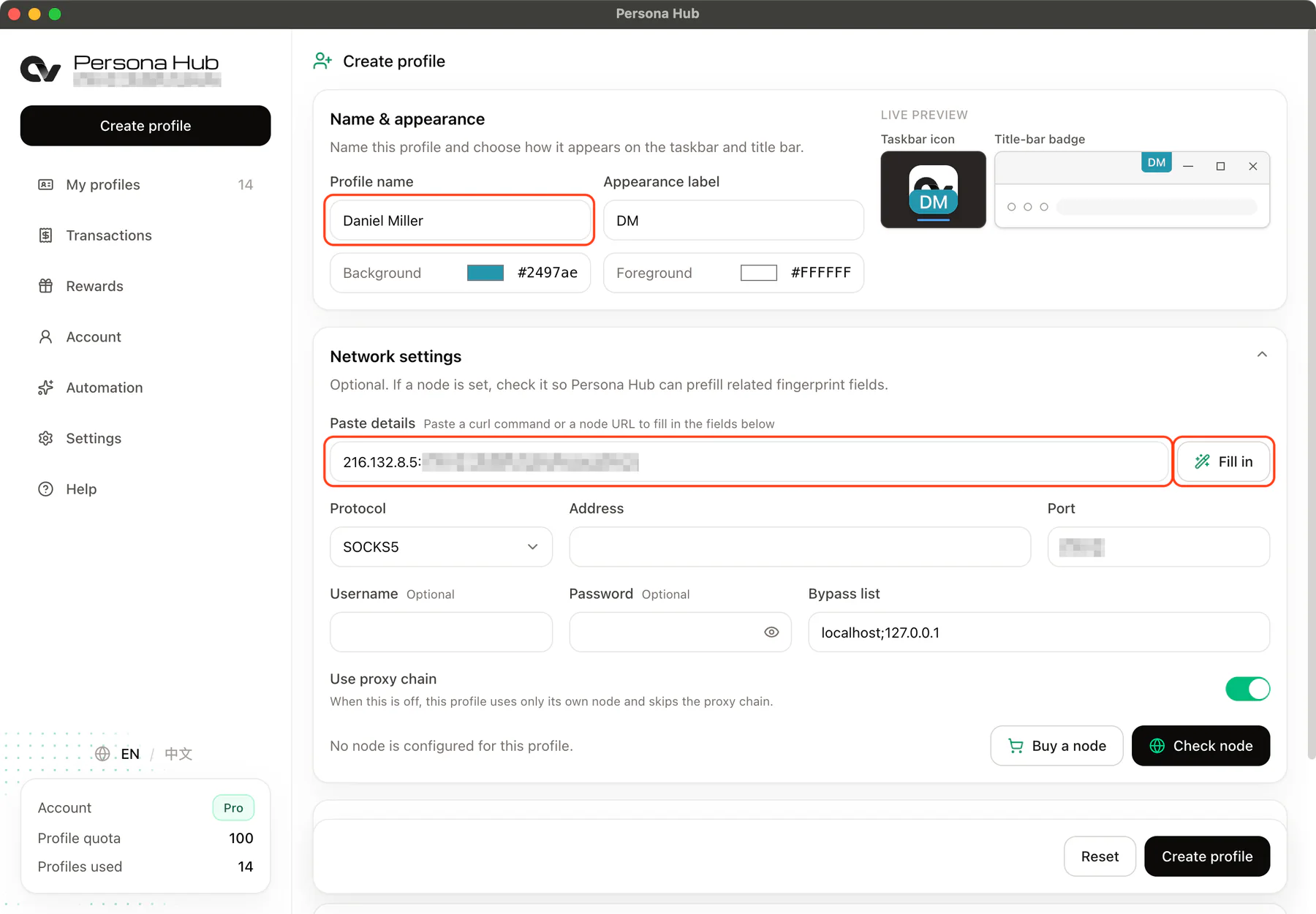Click the Transactions receipt icon

45,235
